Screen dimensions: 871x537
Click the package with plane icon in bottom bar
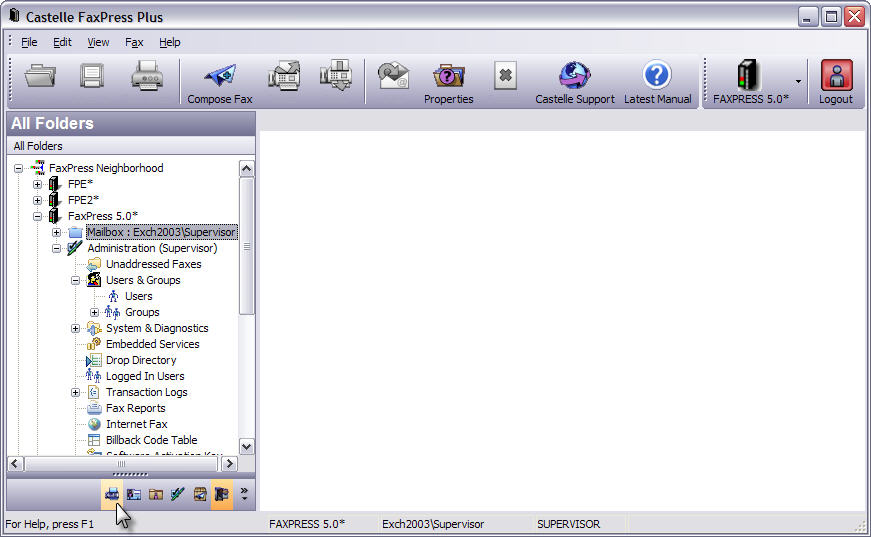pyautogui.click(x=200, y=494)
